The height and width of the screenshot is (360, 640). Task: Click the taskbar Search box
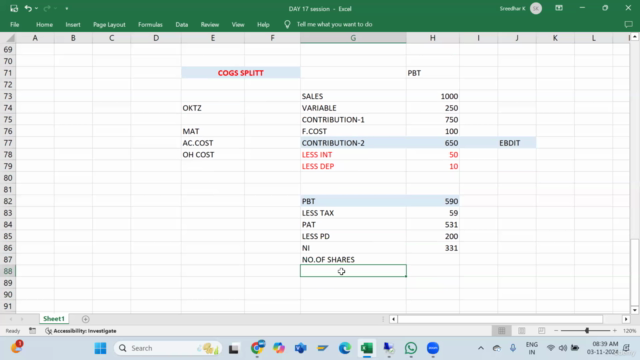point(168,348)
